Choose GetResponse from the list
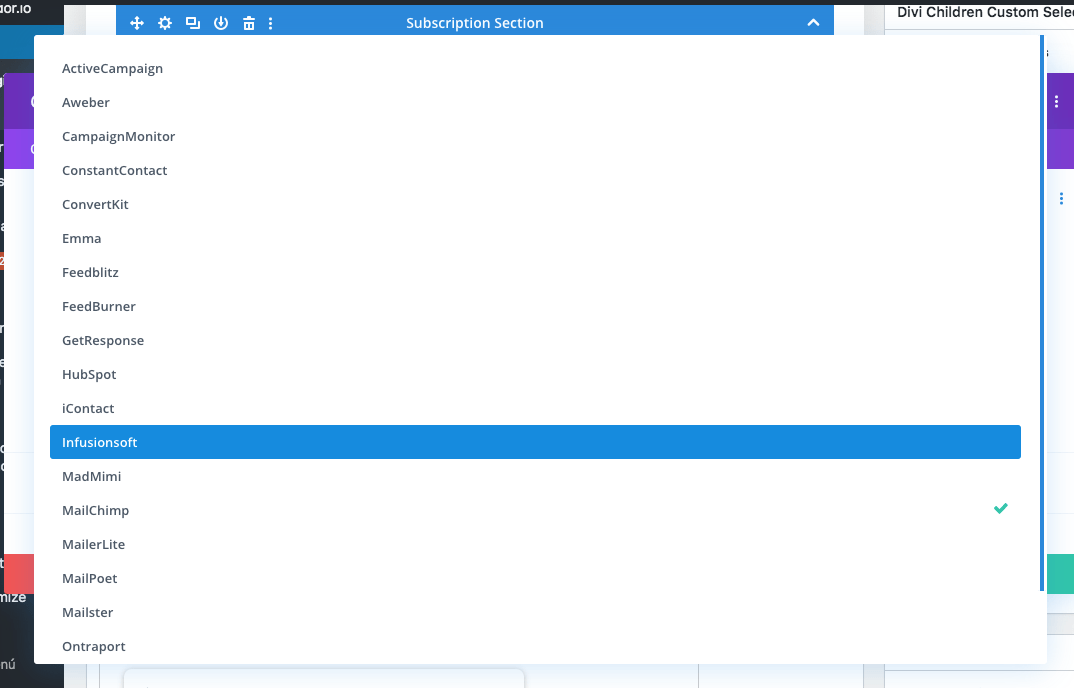 [x=535, y=341]
